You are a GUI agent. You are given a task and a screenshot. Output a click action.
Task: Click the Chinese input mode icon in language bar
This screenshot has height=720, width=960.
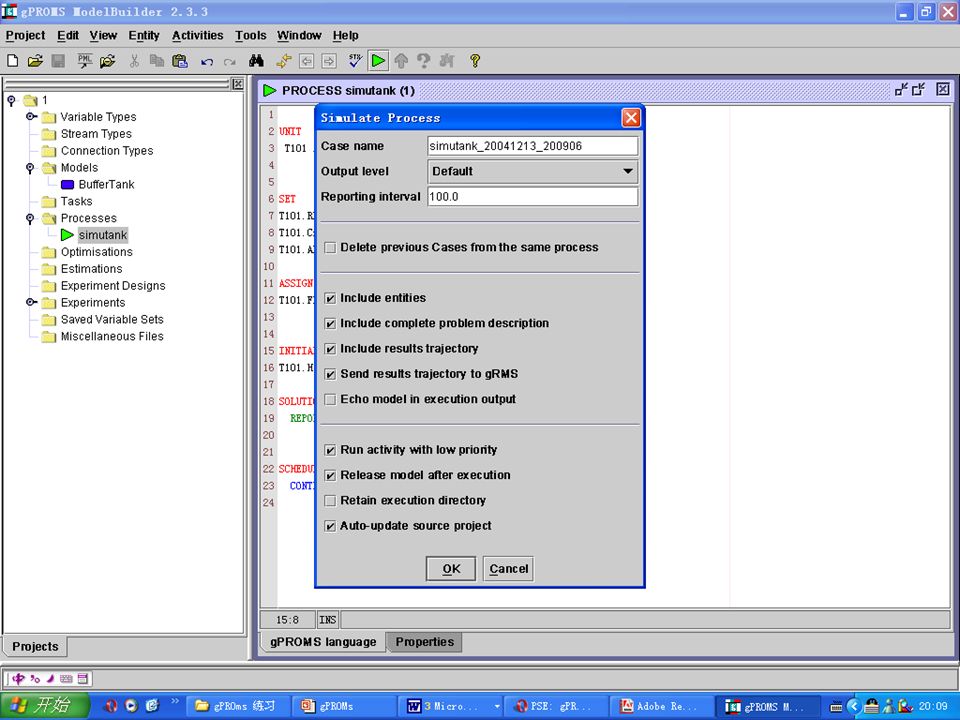pos(18,678)
